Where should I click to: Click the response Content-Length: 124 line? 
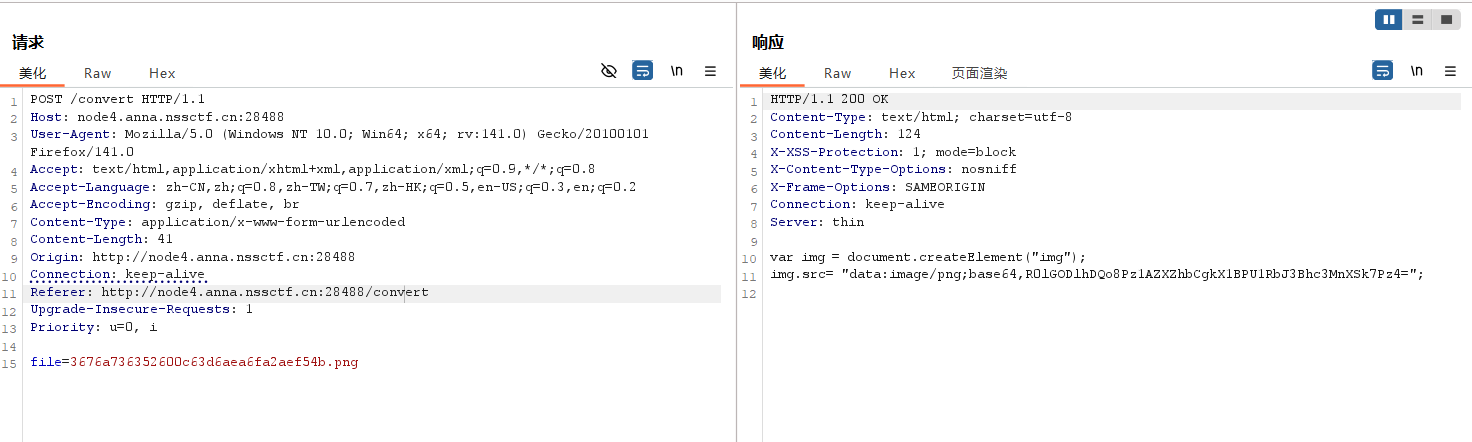(x=845, y=134)
